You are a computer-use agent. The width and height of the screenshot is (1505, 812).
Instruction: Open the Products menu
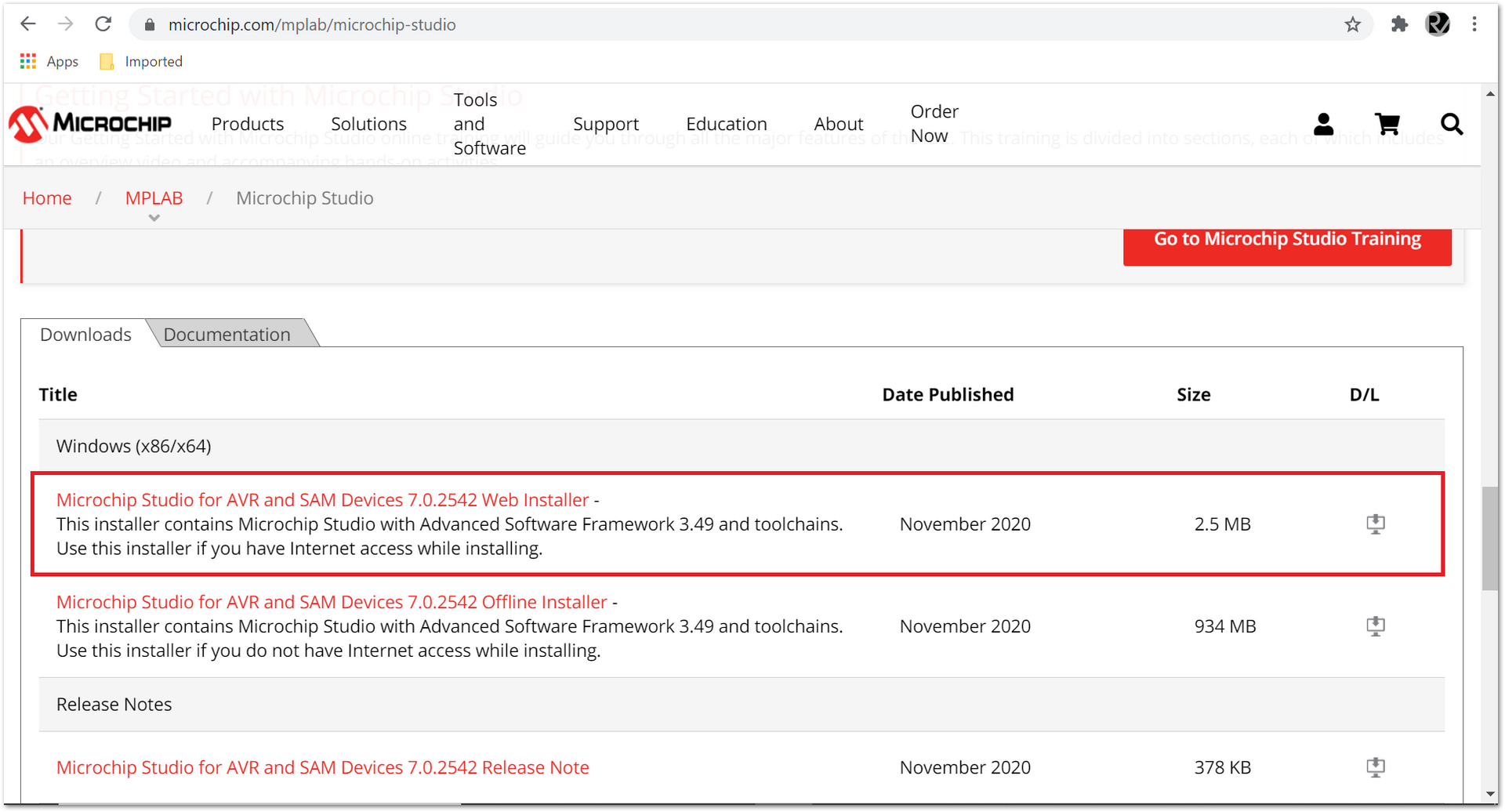click(x=248, y=124)
